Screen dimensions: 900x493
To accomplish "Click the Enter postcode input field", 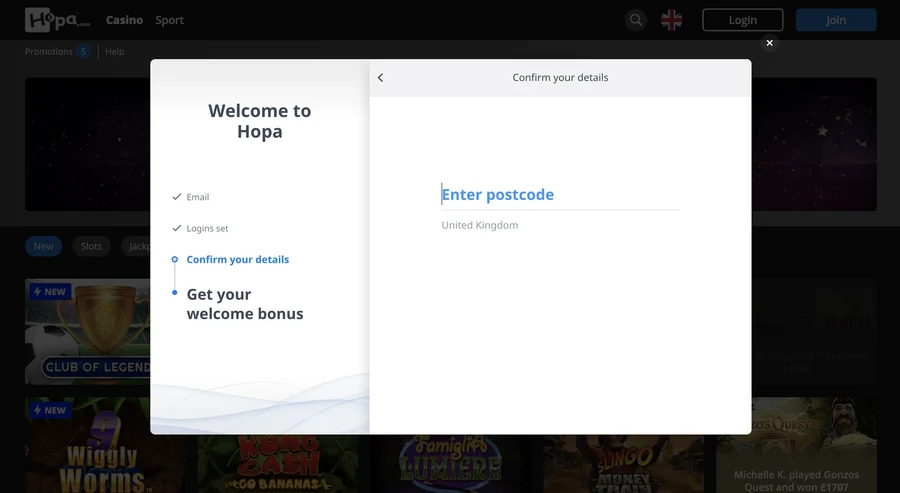I will pyautogui.click(x=560, y=195).
